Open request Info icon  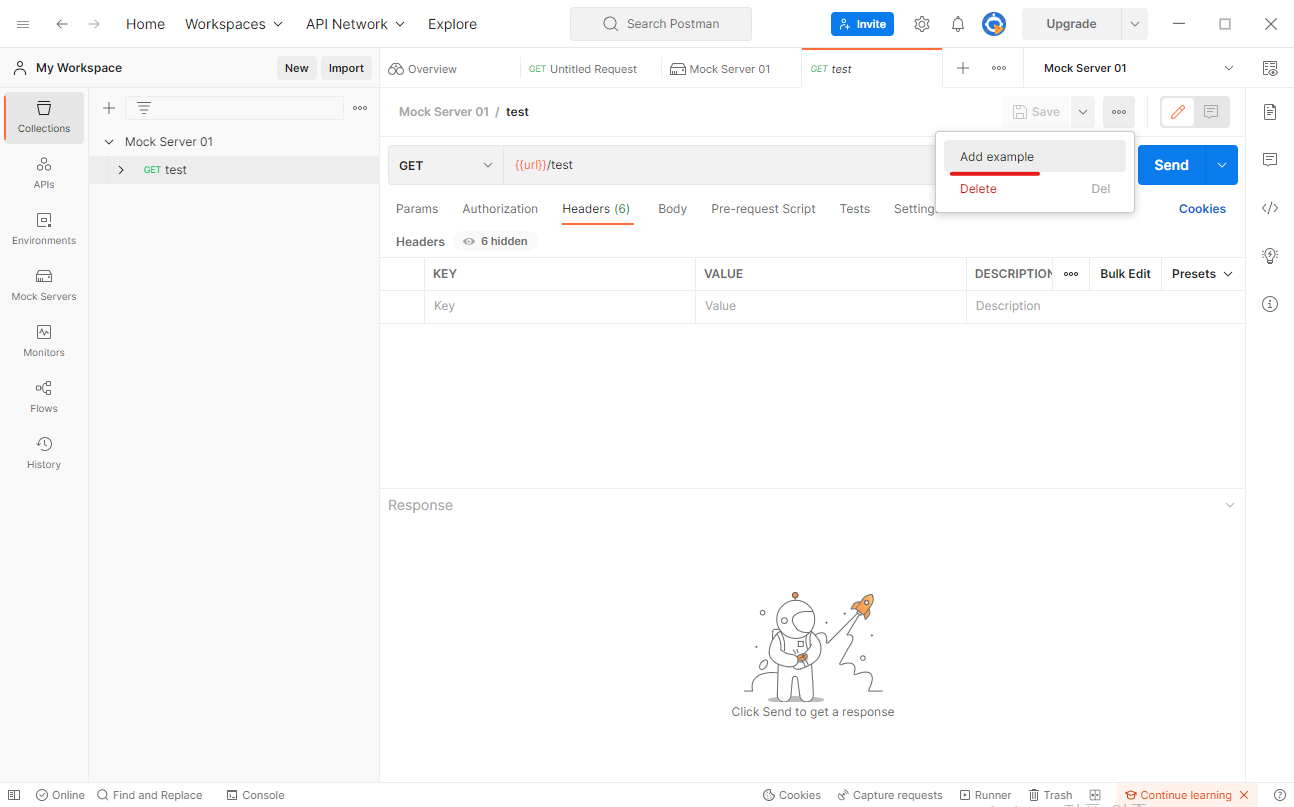coord(1270,304)
